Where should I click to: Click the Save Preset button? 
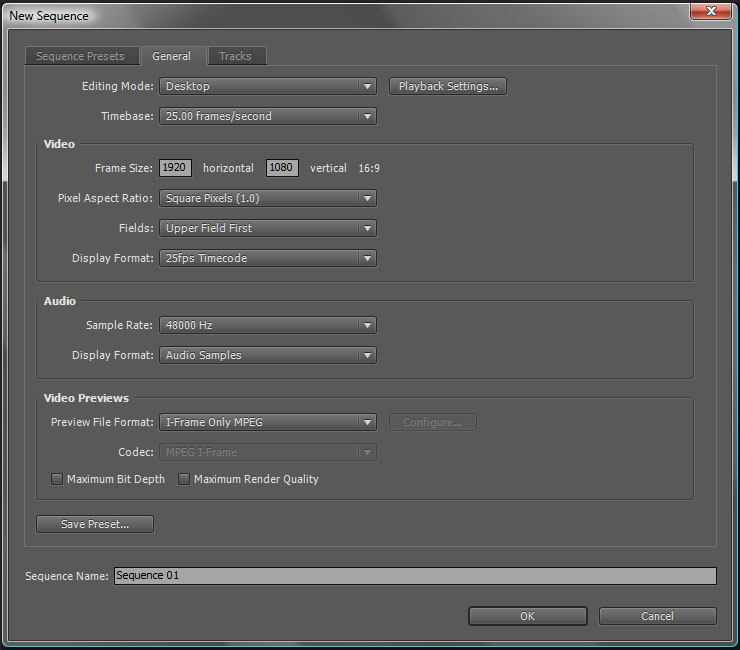[95, 525]
